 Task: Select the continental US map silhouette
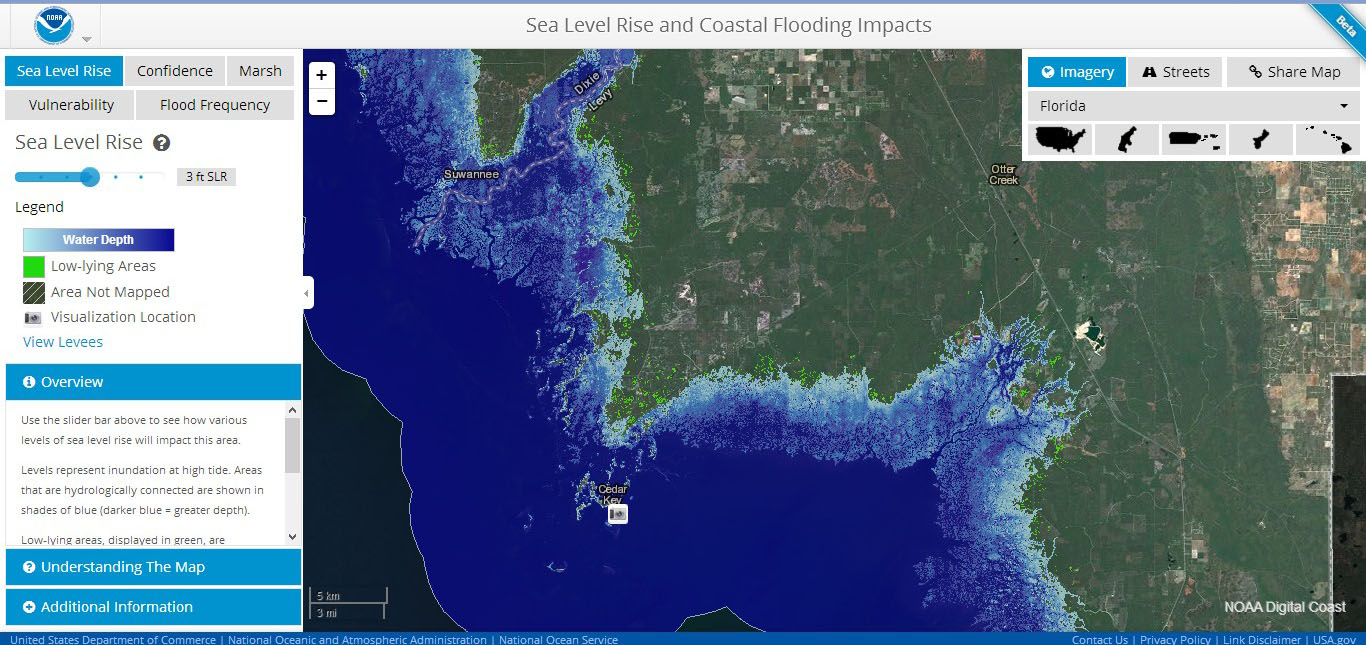(1059, 139)
